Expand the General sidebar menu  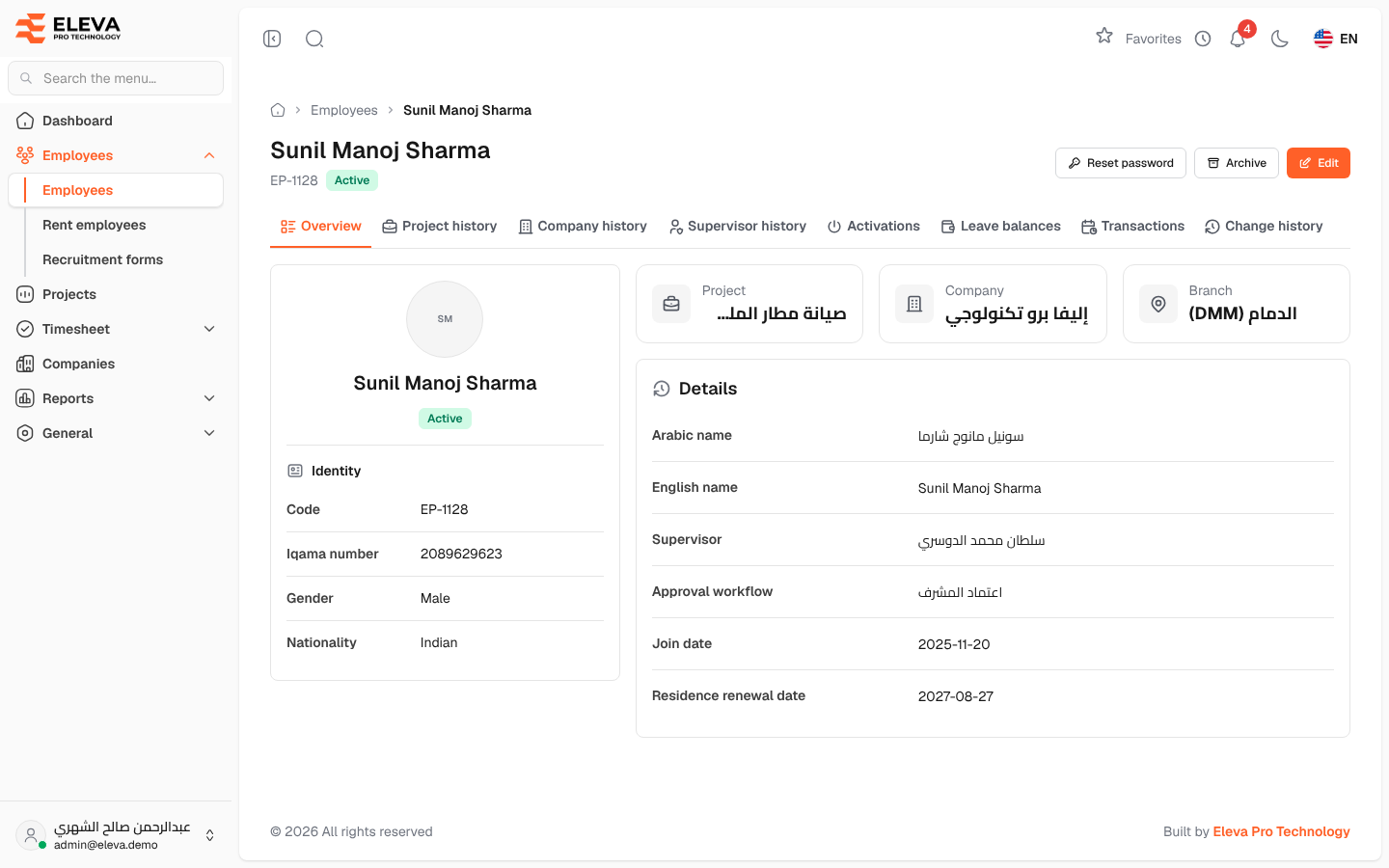tap(116, 433)
